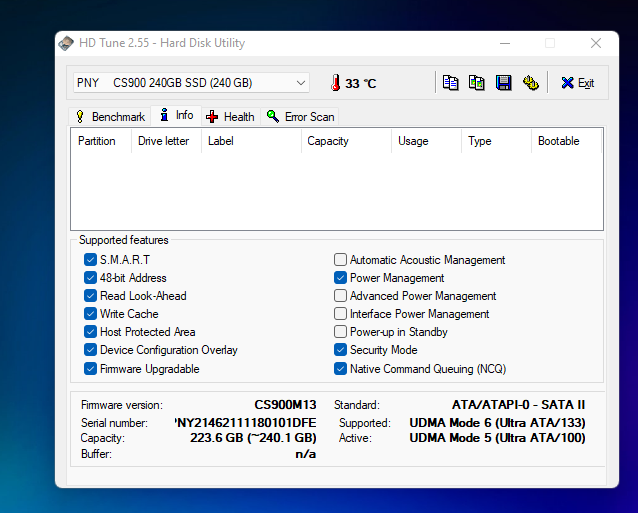The height and width of the screenshot is (513, 638).
Task: Minimize the HD Tune window
Action: click(505, 43)
